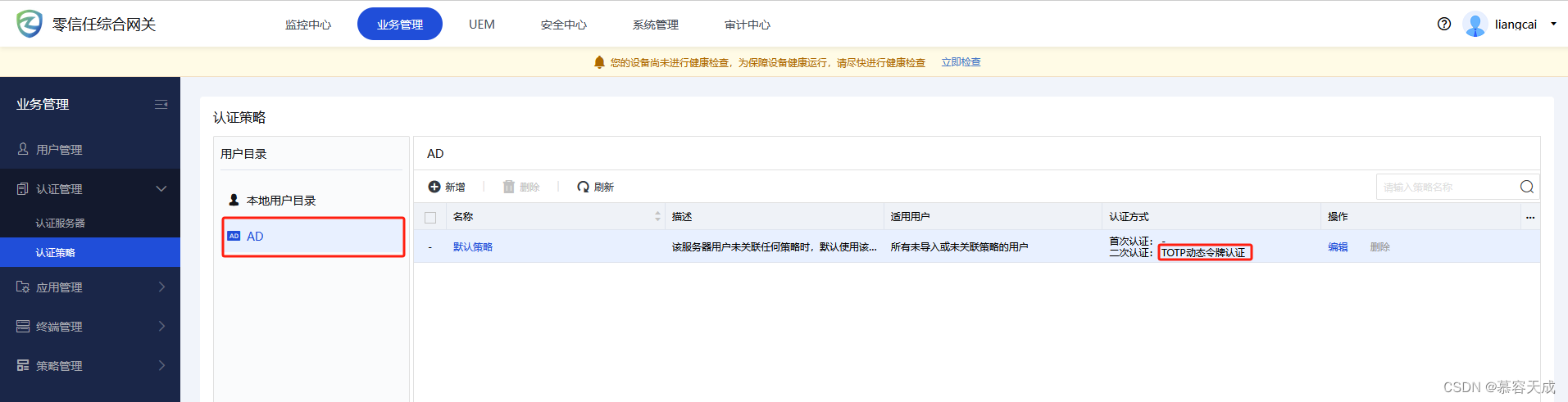This screenshot has width=1568, height=402.
Task: Collapse the 认证管理 chevron
Action: (x=161, y=188)
